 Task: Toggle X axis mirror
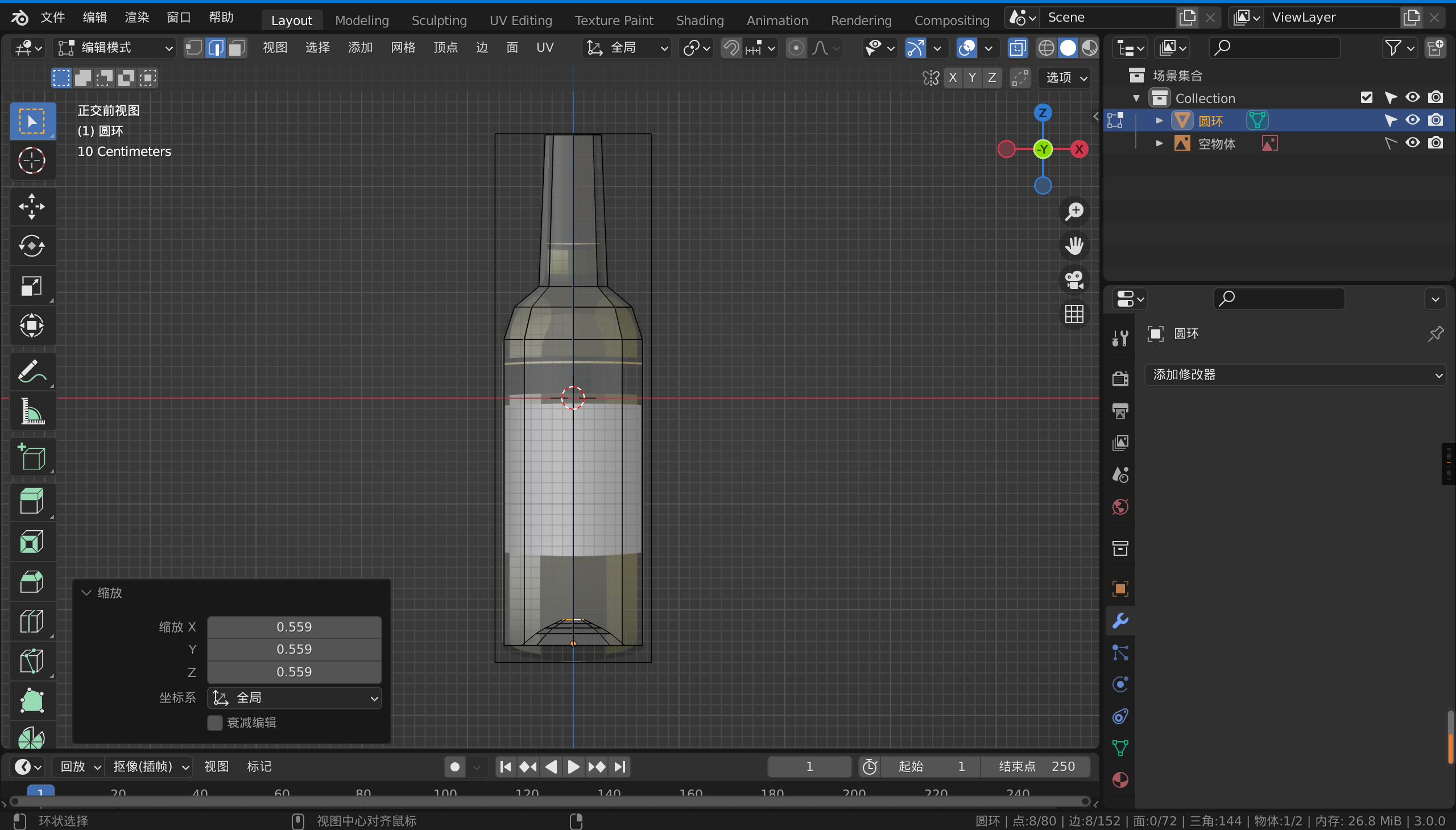pyautogui.click(x=953, y=77)
